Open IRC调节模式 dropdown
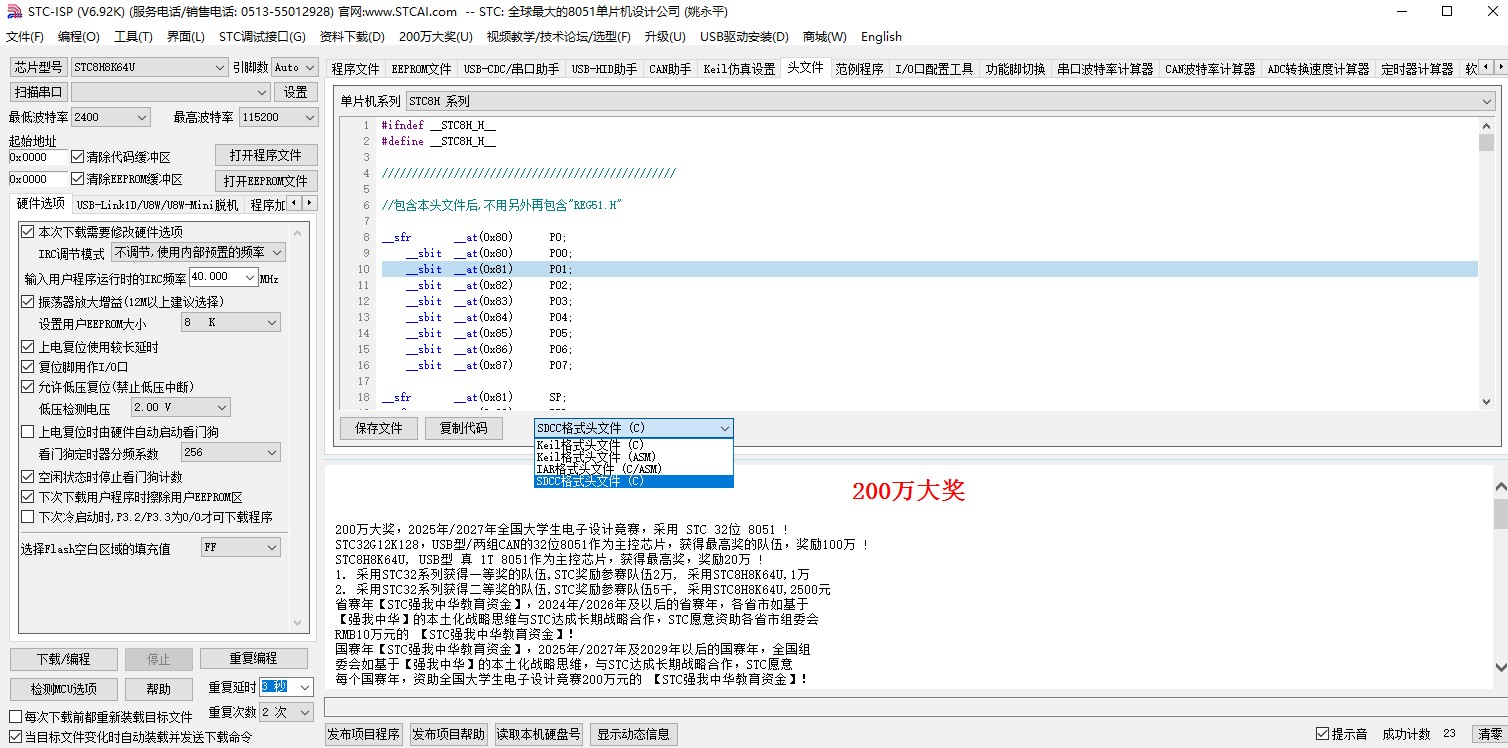The height and width of the screenshot is (748, 1508). click(x=198, y=253)
